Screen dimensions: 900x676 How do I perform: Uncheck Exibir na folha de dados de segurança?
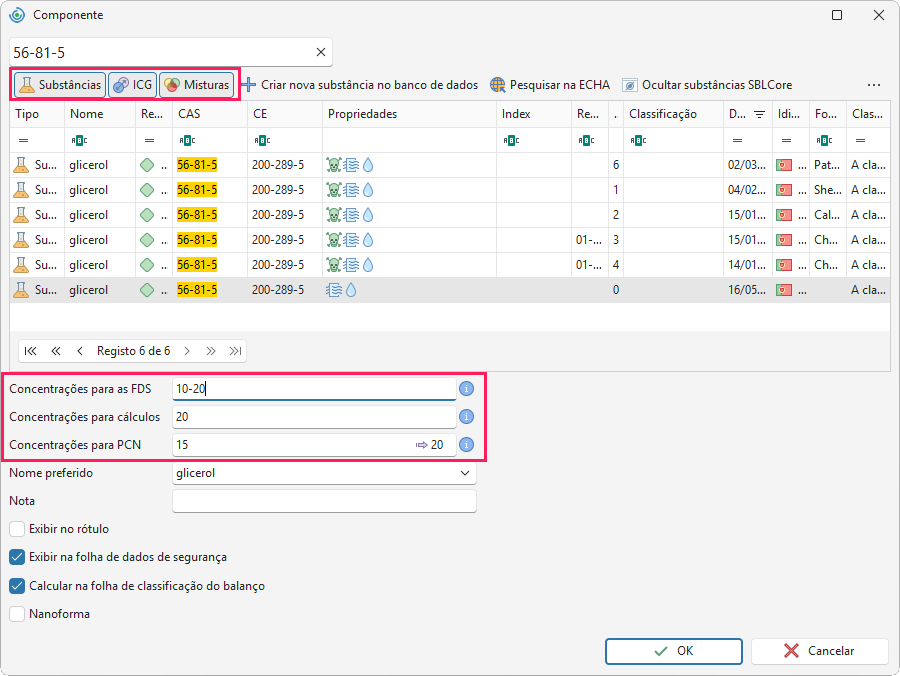pyautogui.click(x=17, y=557)
